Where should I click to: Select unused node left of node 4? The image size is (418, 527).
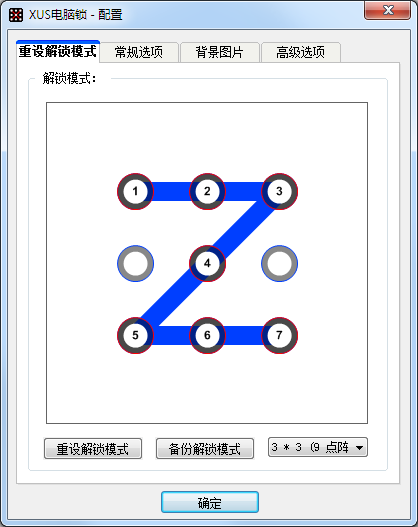pyautogui.click(x=135, y=264)
